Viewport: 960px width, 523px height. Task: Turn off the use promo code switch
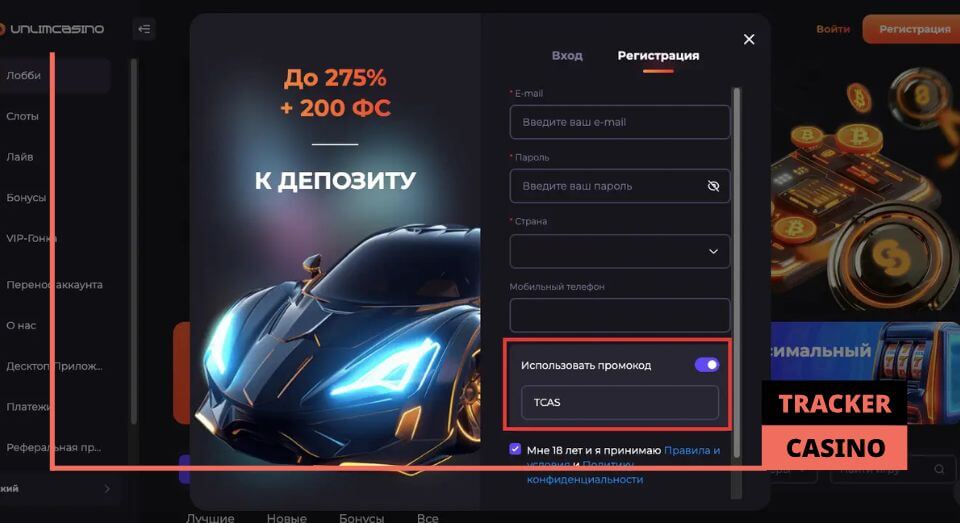[x=707, y=365]
